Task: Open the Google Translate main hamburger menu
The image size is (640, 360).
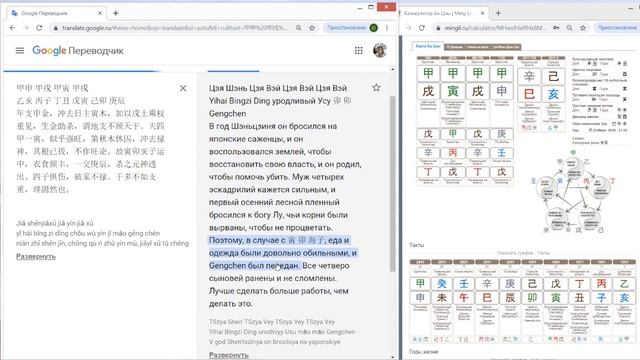Action: [x=20, y=51]
